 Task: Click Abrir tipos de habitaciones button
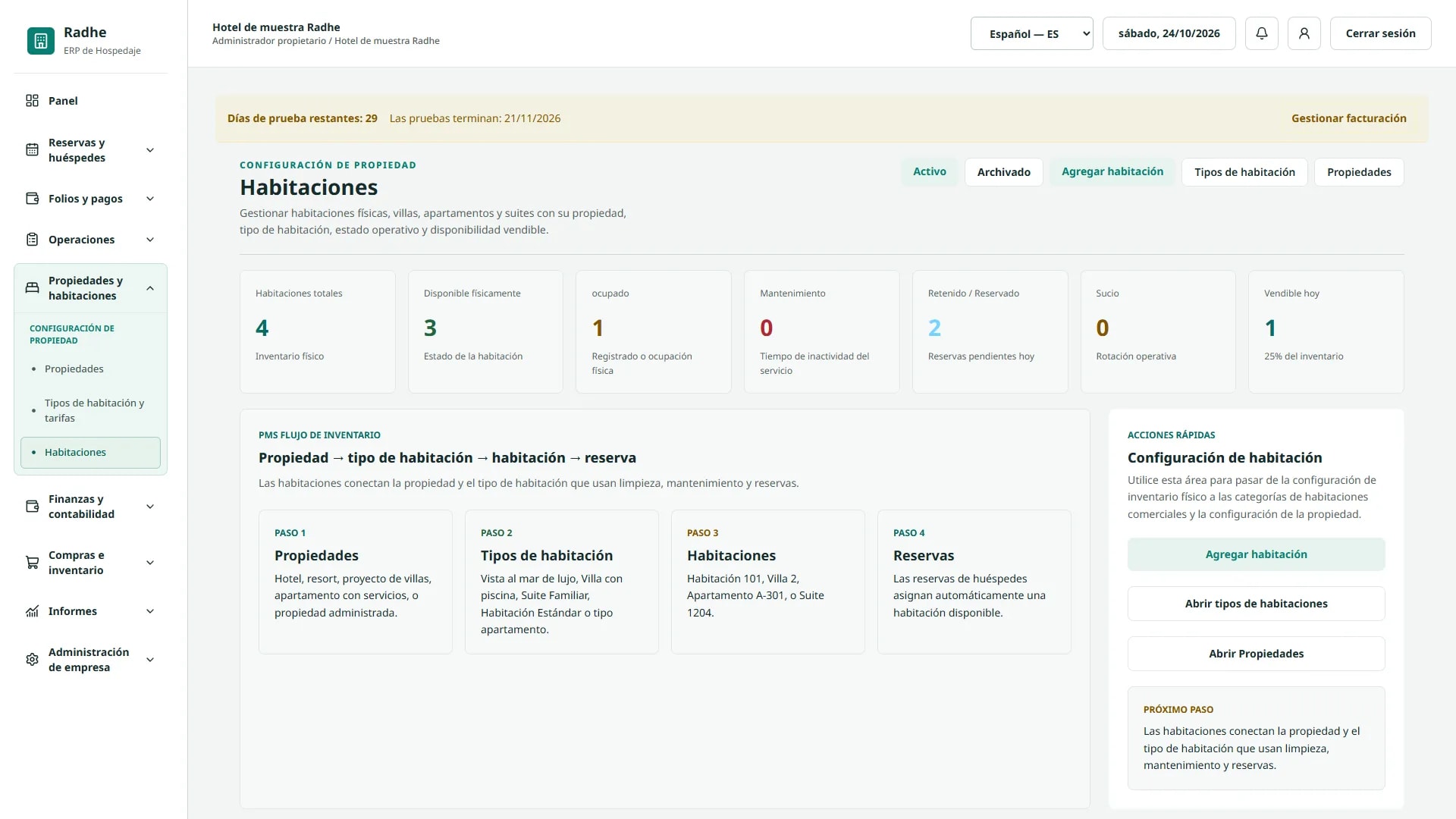coord(1256,604)
